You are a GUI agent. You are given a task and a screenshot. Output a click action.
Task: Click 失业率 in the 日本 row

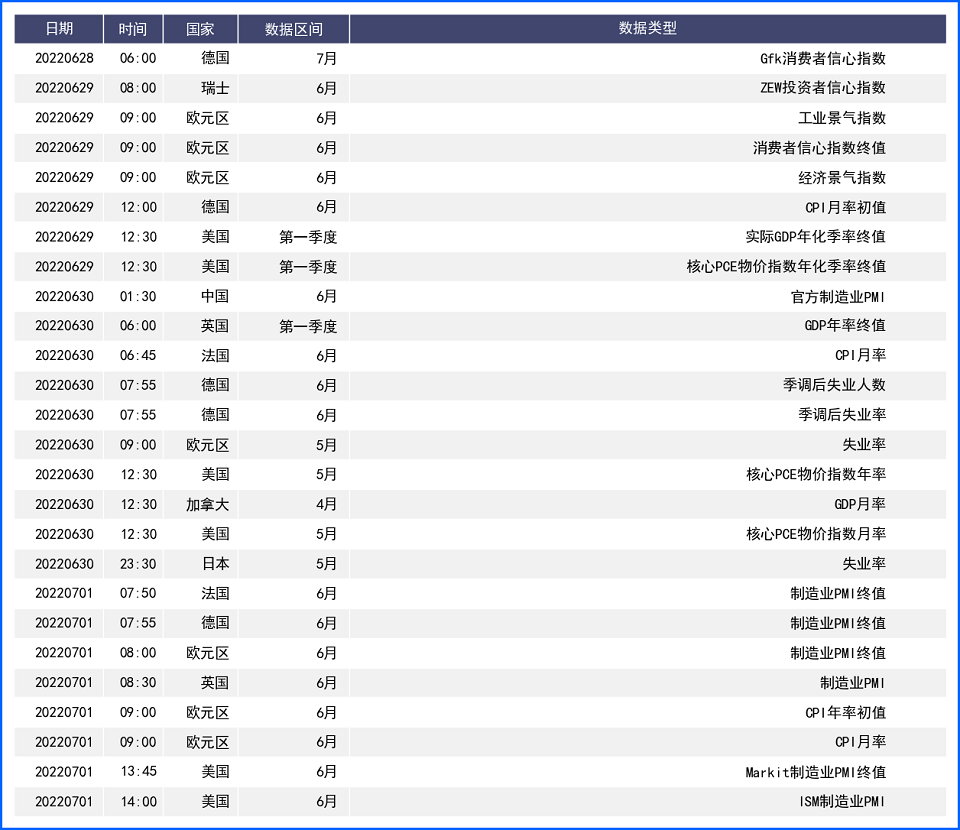(864, 564)
